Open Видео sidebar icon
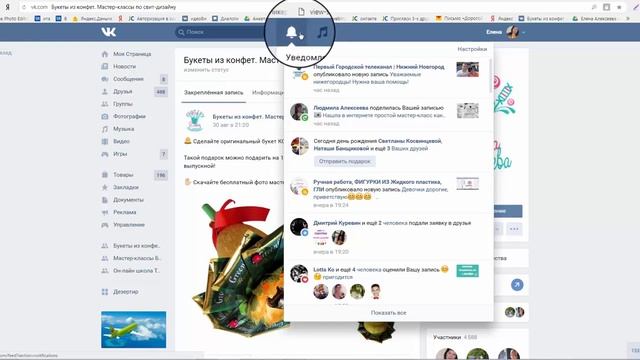The image size is (640, 360). point(105,141)
